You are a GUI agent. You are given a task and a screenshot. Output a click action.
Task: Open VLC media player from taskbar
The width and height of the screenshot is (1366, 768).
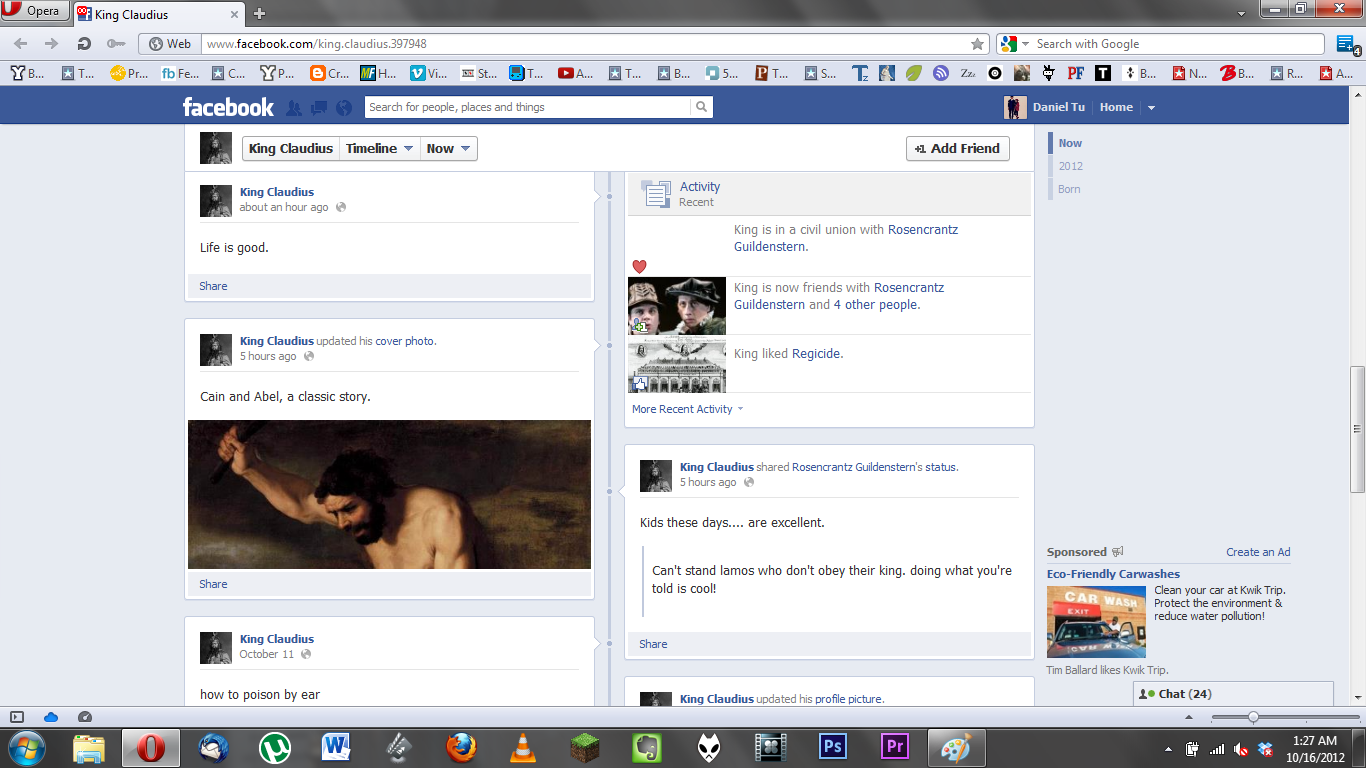[x=523, y=748]
